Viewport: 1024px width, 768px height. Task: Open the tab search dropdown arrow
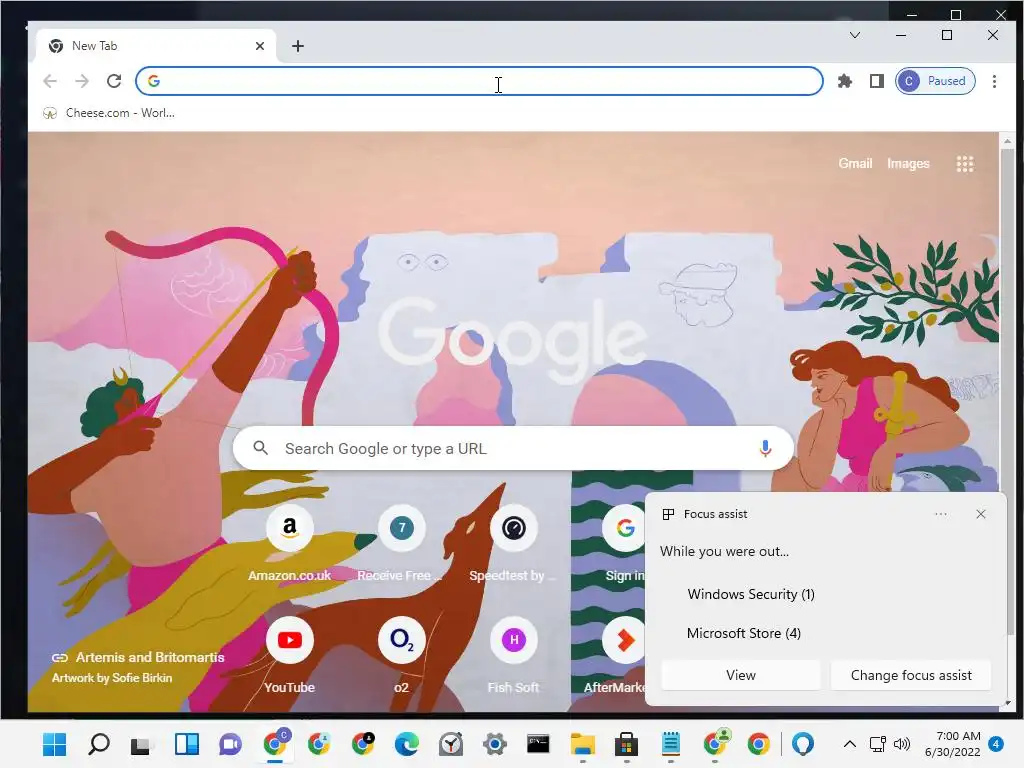click(x=855, y=35)
